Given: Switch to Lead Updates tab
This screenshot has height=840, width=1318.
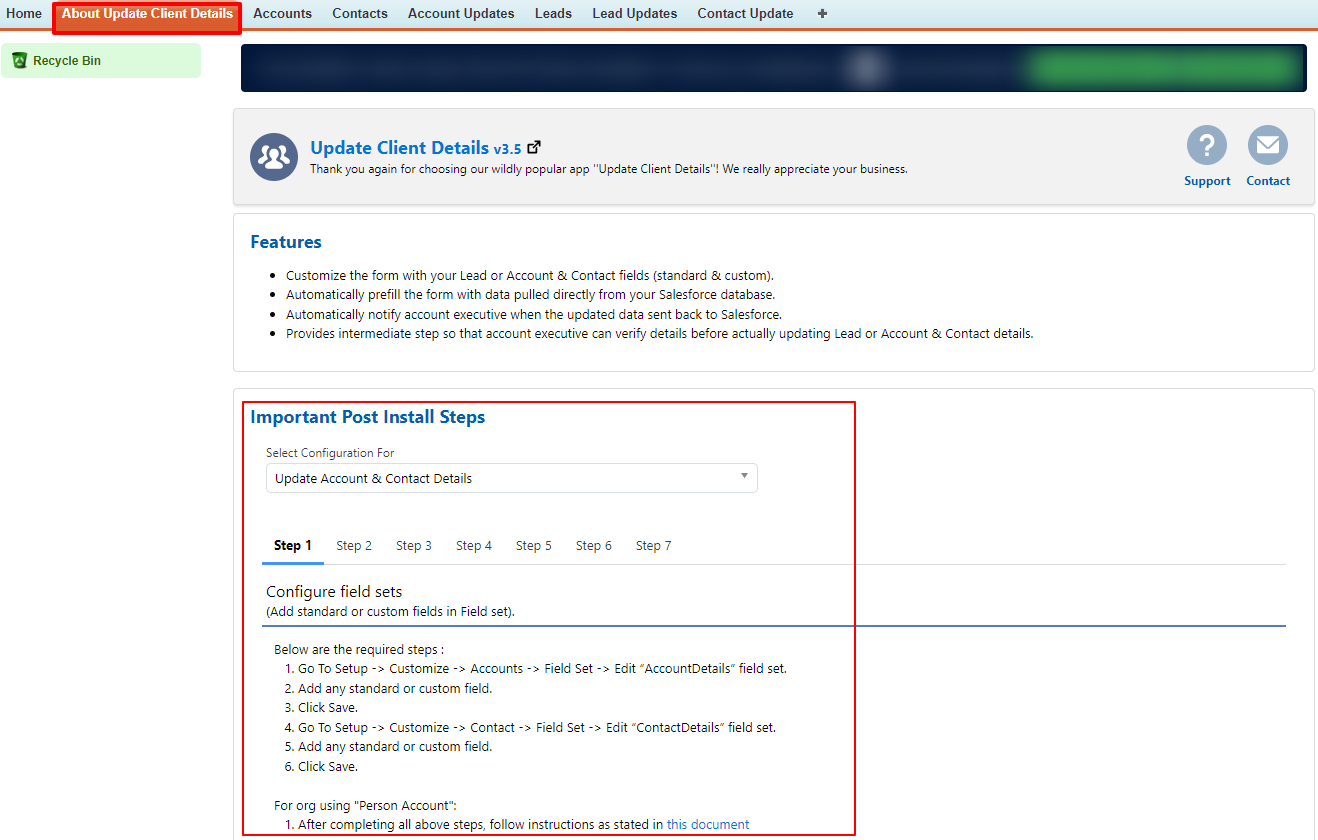Looking at the screenshot, I should point(634,14).
